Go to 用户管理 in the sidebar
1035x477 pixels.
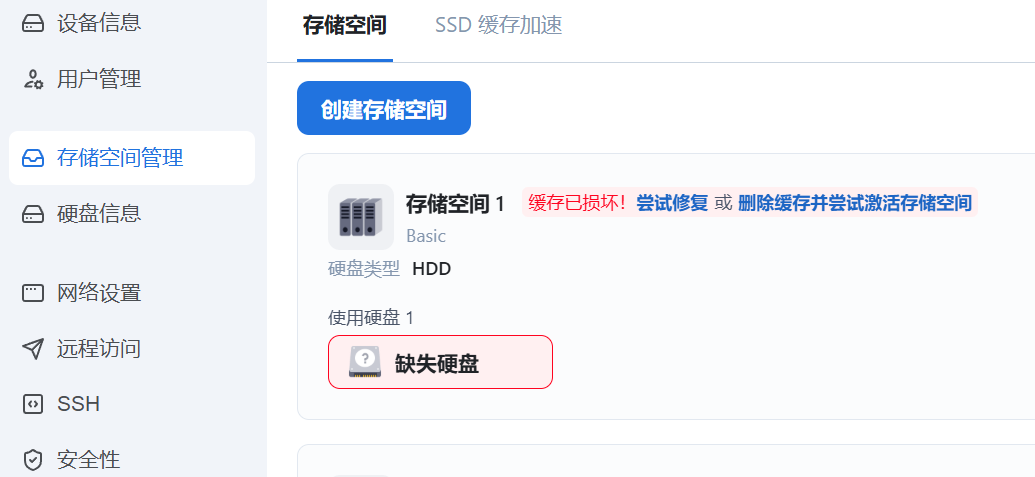pyautogui.click(x=99, y=80)
